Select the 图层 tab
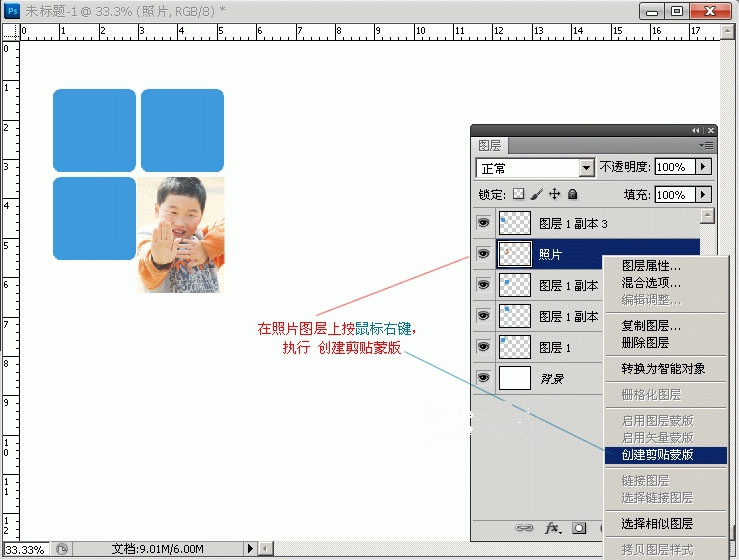 489,146
